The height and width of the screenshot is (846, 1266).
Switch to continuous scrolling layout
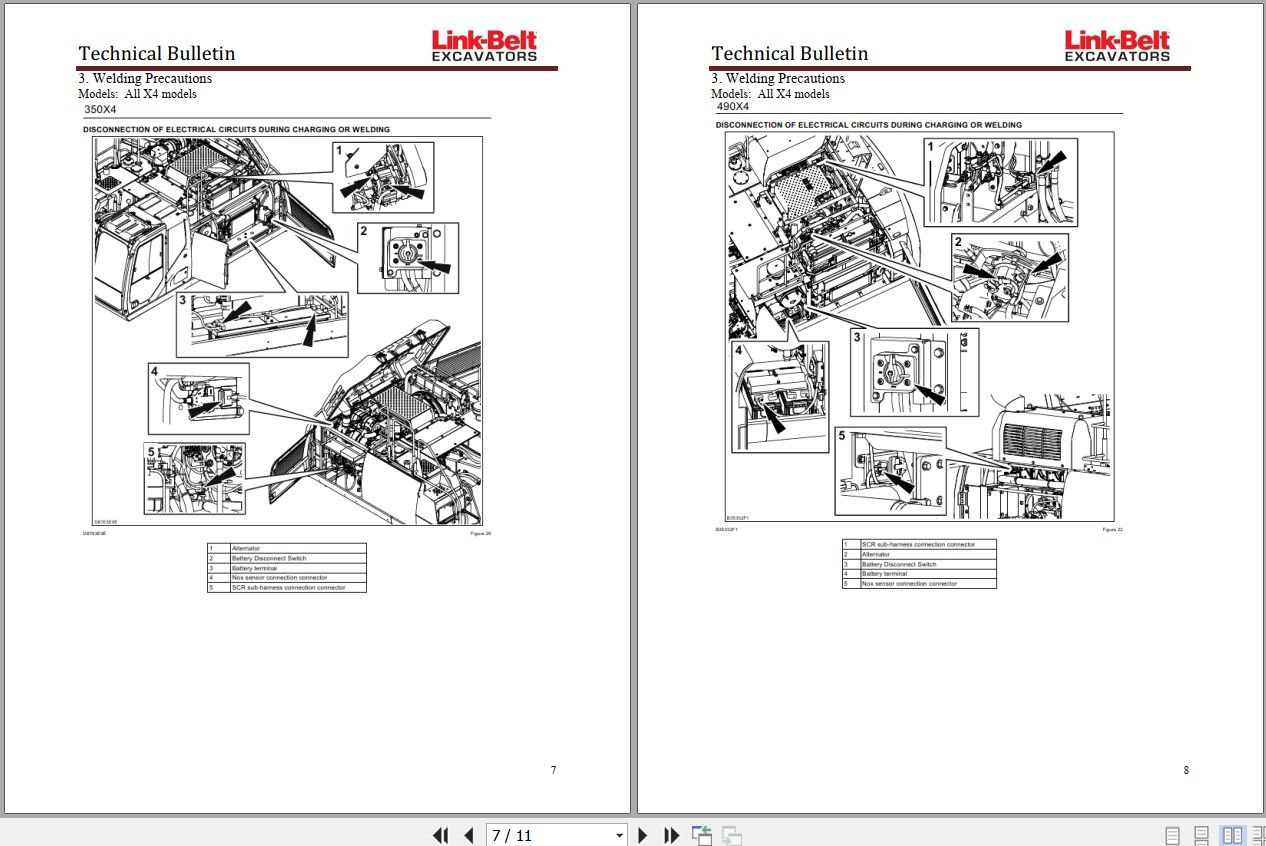[x=1201, y=835]
